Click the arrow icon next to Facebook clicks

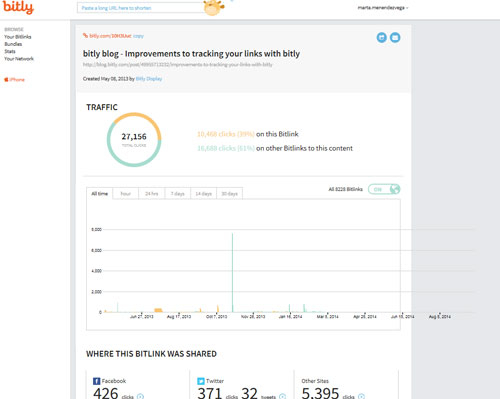tap(140, 396)
